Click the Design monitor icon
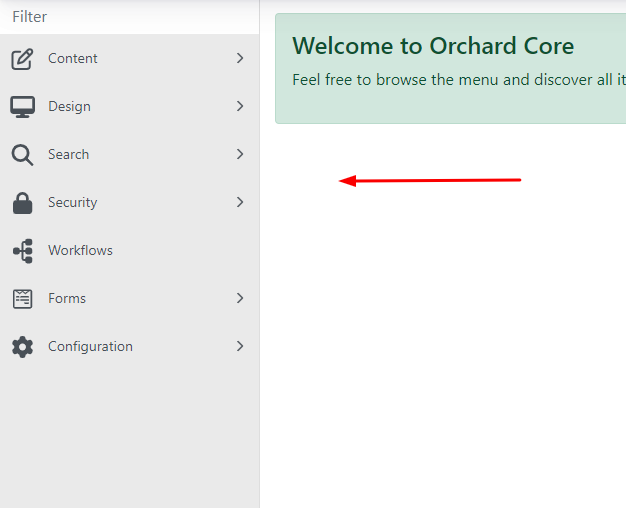This screenshot has width=626, height=508. (x=22, y=107)
